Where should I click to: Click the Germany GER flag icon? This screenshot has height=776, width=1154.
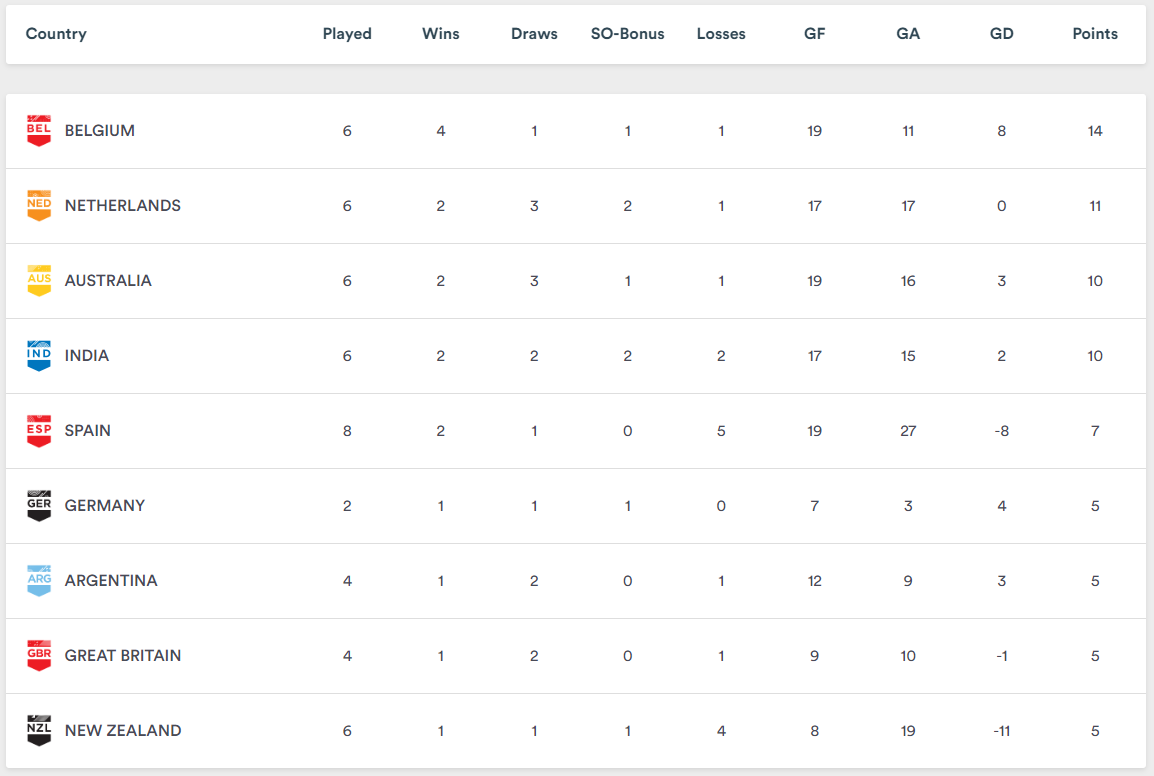click(x=39, y=506)
